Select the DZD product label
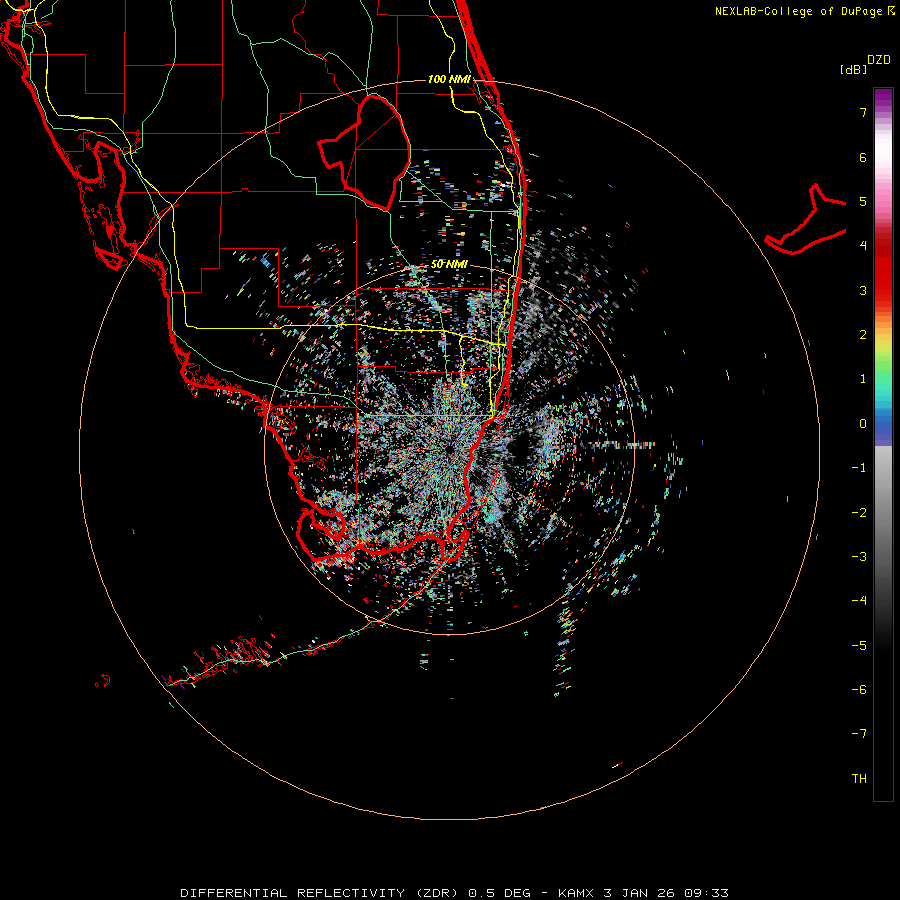900x900 pixels. point(879,60)
